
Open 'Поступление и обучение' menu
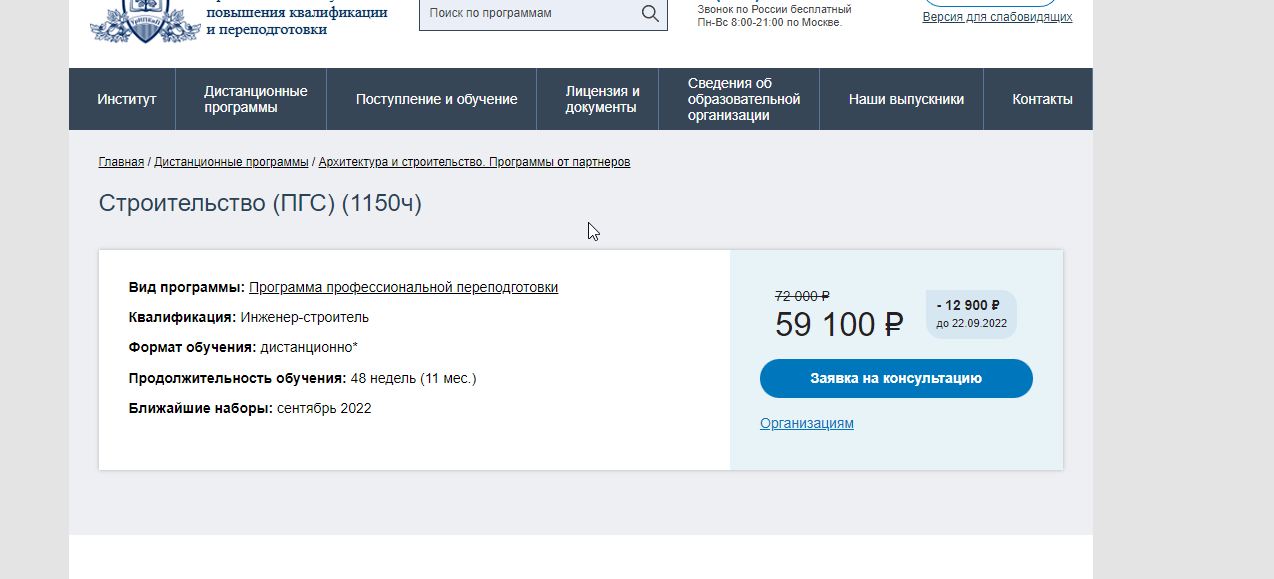coord(436,99)
